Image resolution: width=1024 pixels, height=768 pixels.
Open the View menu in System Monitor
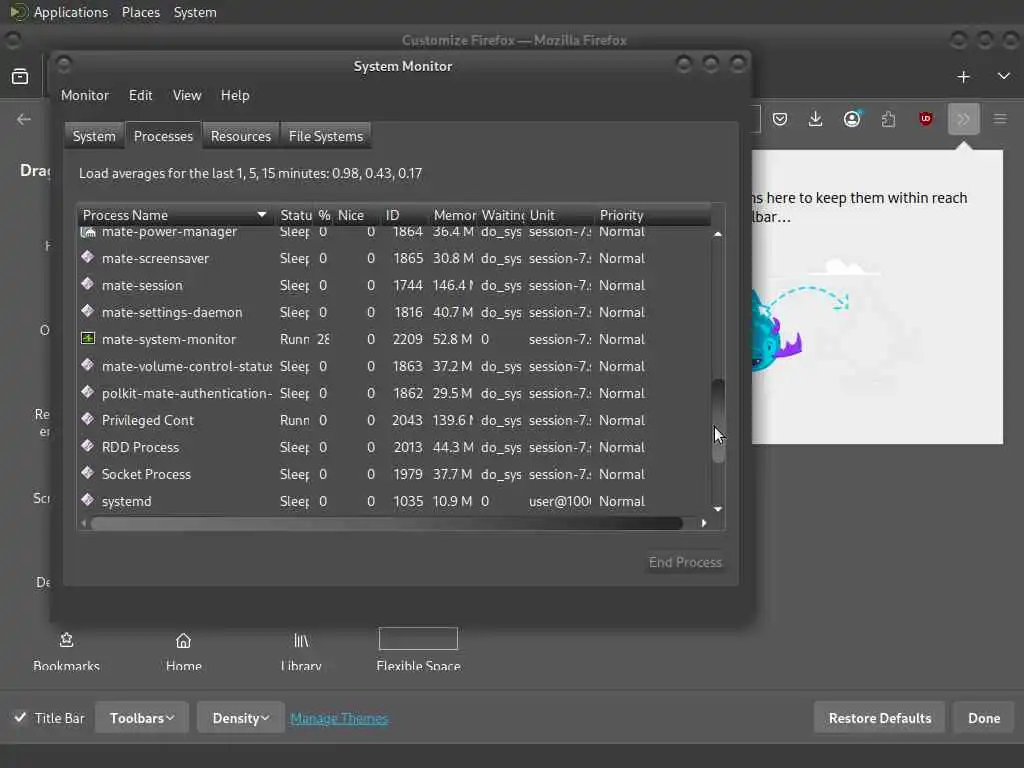coord(187,95)
